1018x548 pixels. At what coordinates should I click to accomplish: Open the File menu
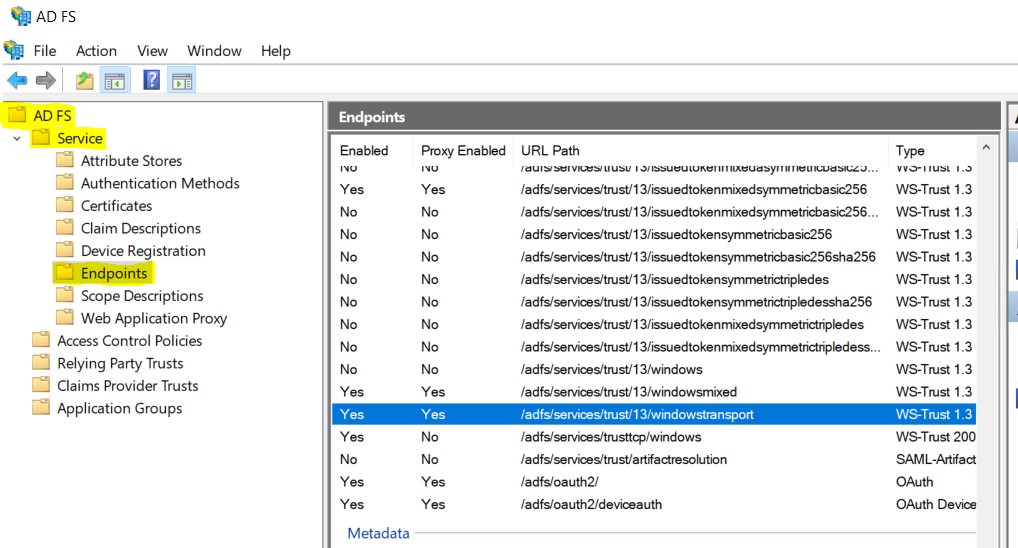click(x=45, y=51)
